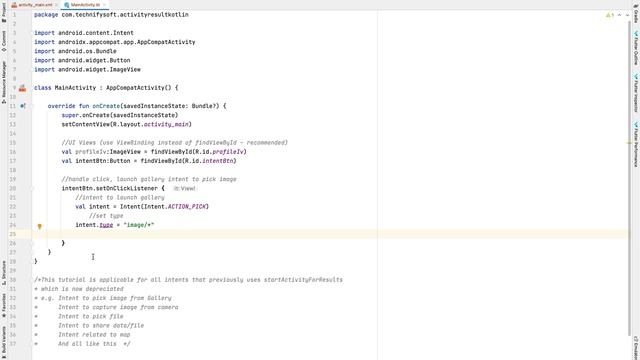Place cursor on empty highlighted line 25
The height and width of the screenshot is (360, 640).
(331, 234)
